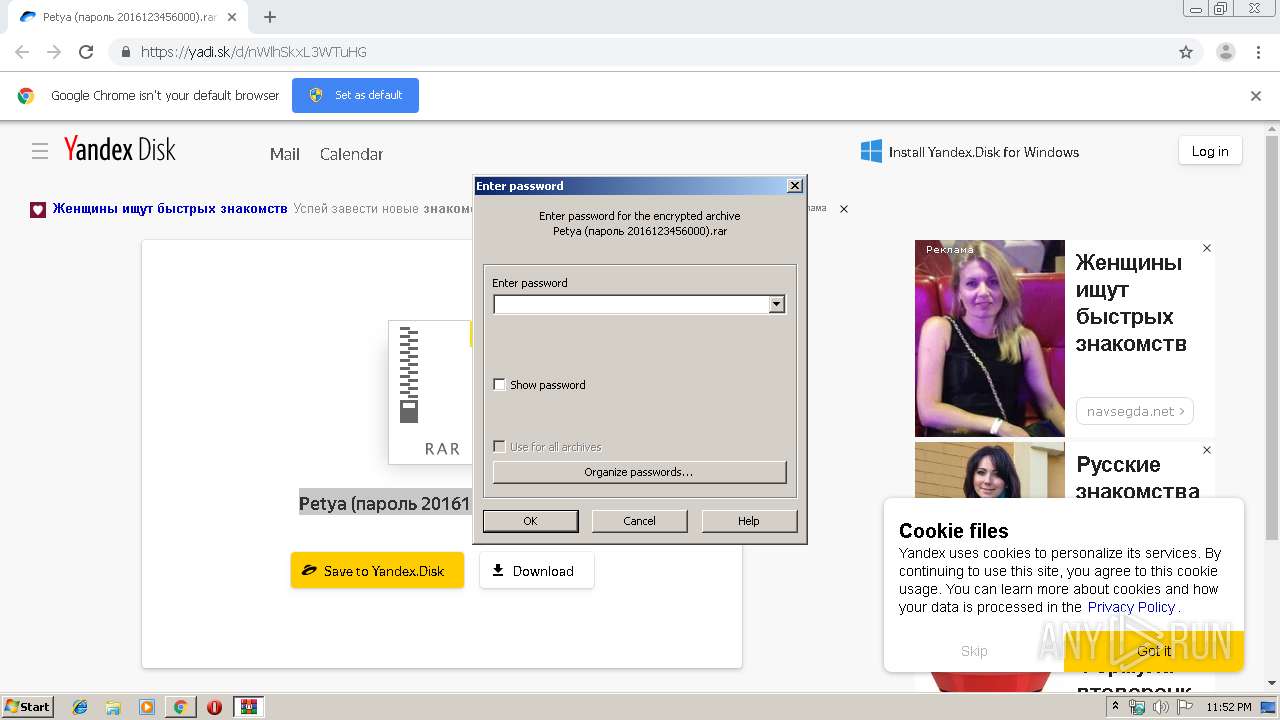The height and width of the screenshot is (720, 1280).
Task: Click WinRAR icon in taskbar
Action: [248, 707]
